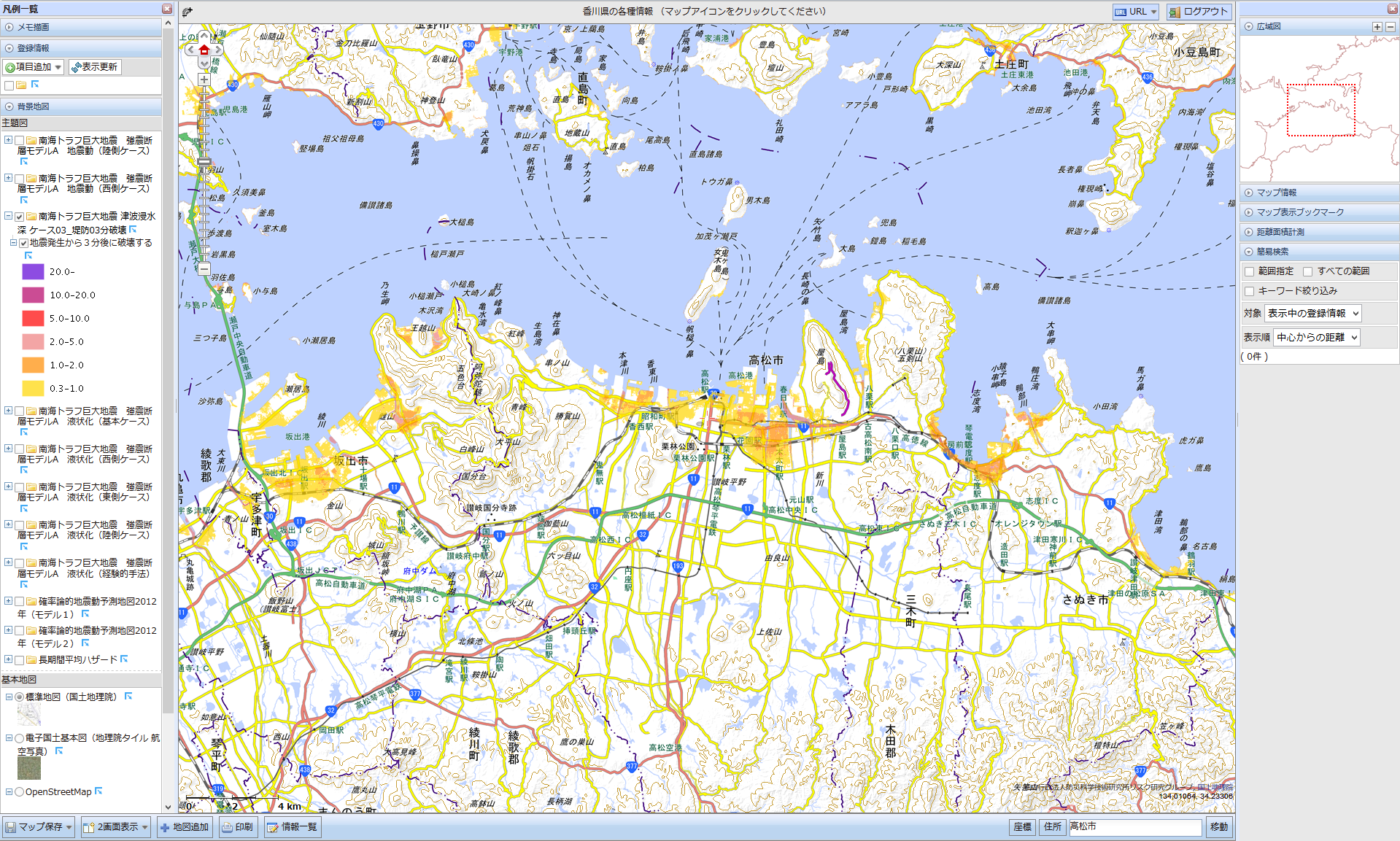1400x841 pixels.
Task: Open the 対象 dropdown list
Action: click(1312, 314)
